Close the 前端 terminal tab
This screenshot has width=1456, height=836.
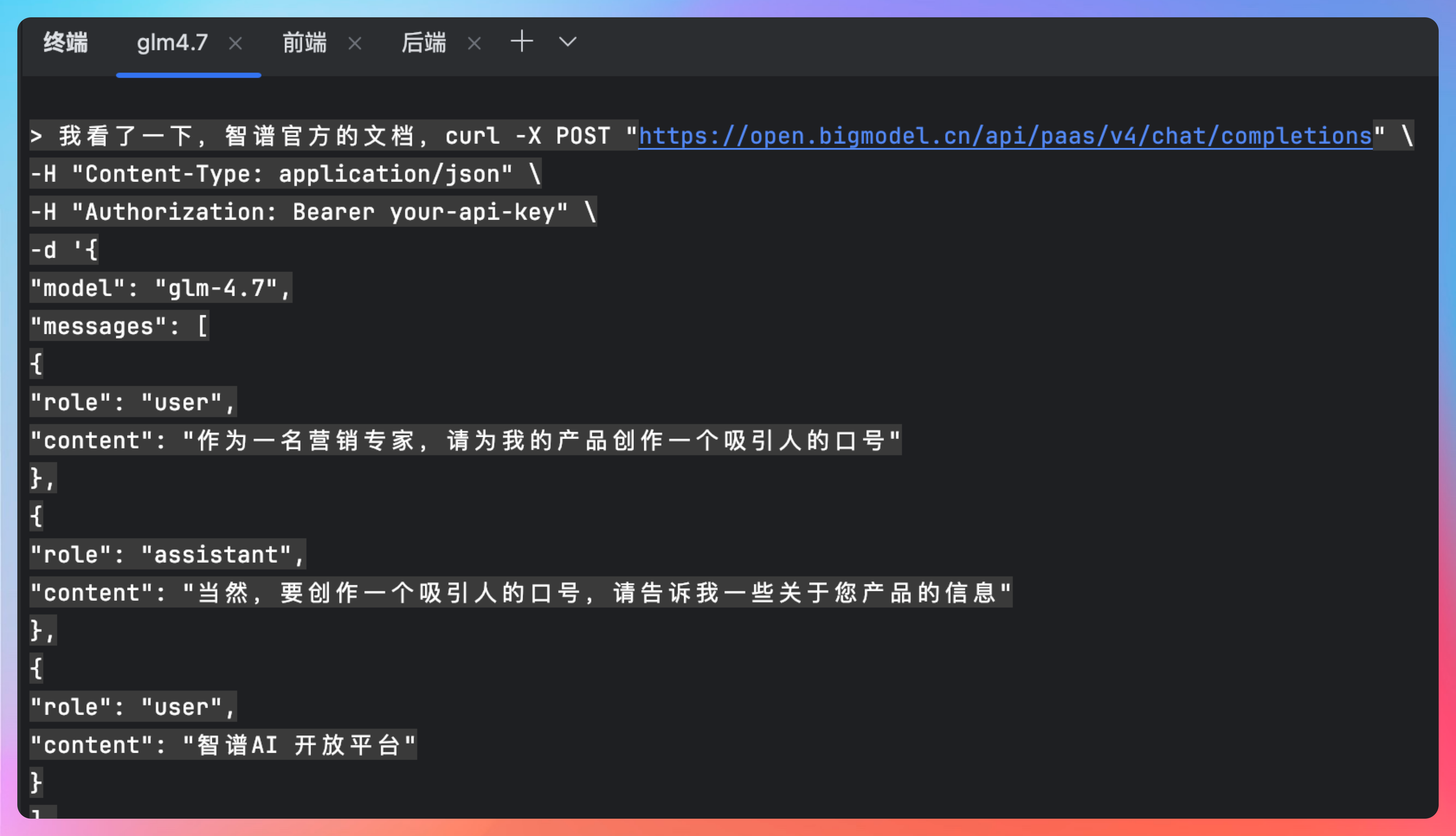[355, 44]
